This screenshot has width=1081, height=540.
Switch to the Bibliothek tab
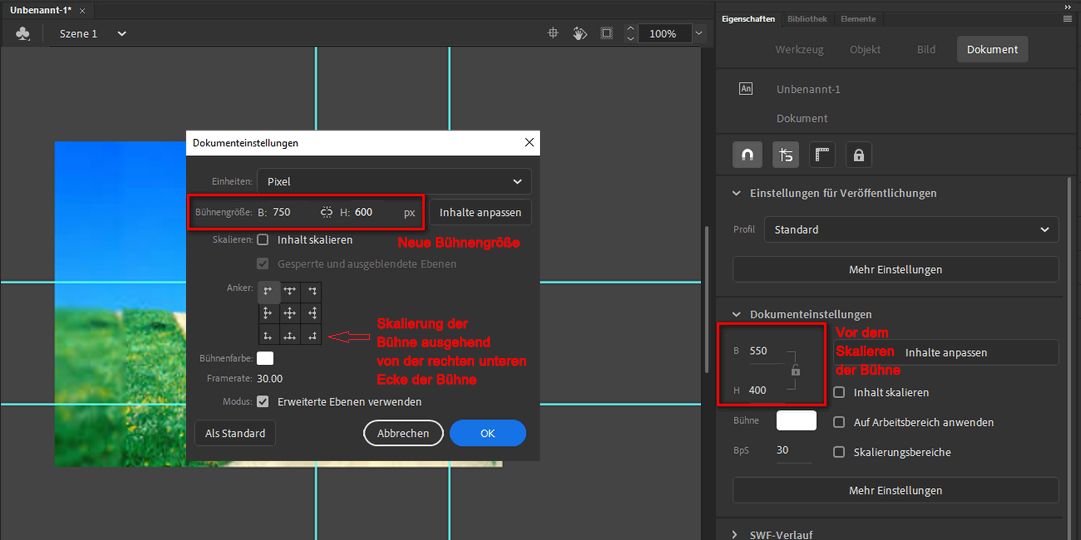(x=807, y=19)
